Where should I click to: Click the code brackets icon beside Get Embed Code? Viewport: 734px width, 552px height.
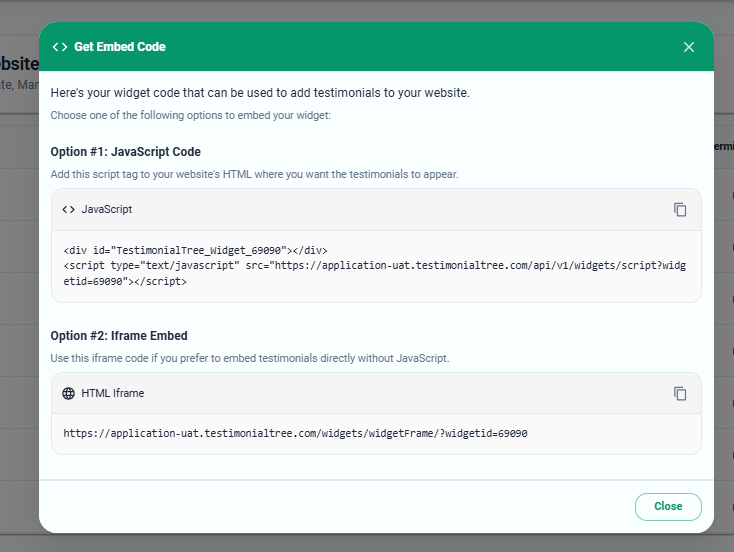point(60,47)
